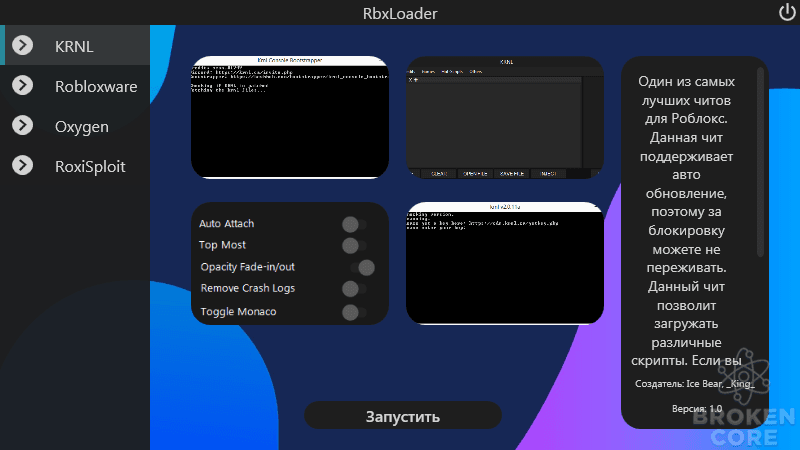Toggle the Opacity Fade-in/out switch
The height and width of the screenshot is (450, 800).
(362, 267)
